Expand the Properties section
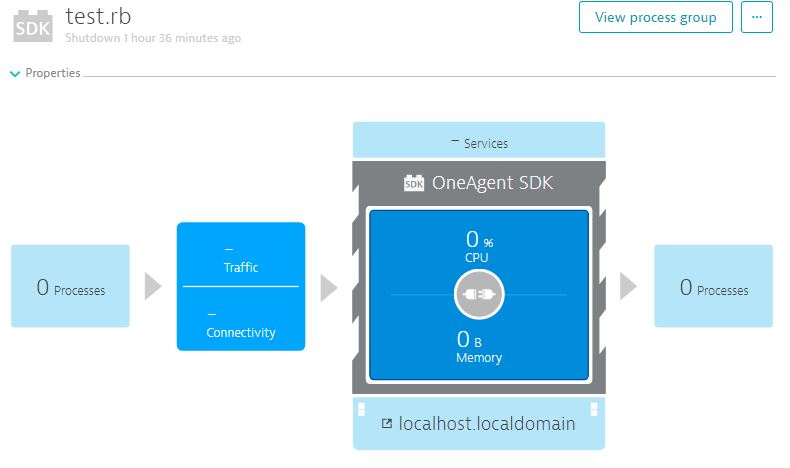Screen dimensions: 790x468 pos(46,73)
